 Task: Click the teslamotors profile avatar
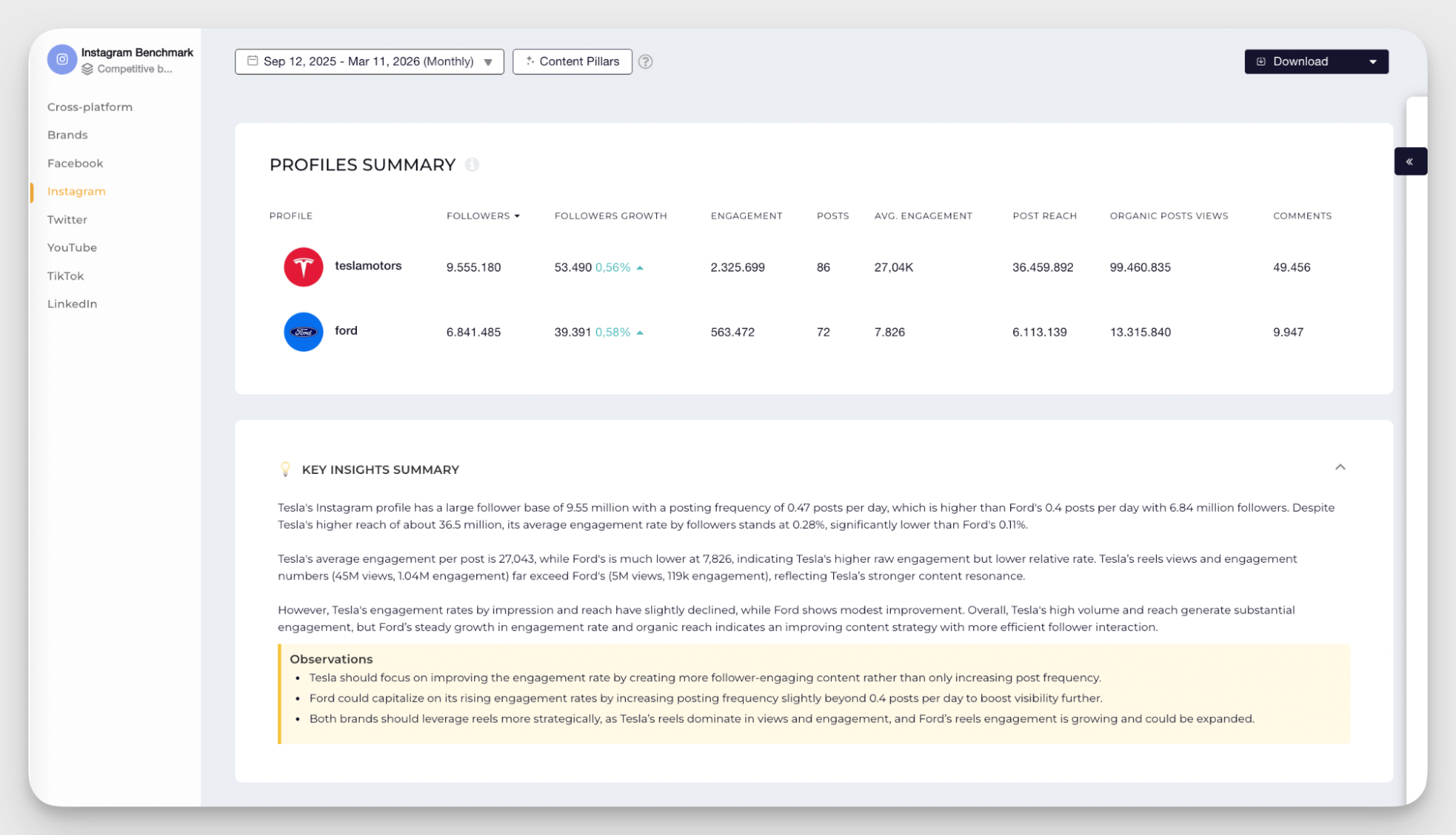click(303, 266)
